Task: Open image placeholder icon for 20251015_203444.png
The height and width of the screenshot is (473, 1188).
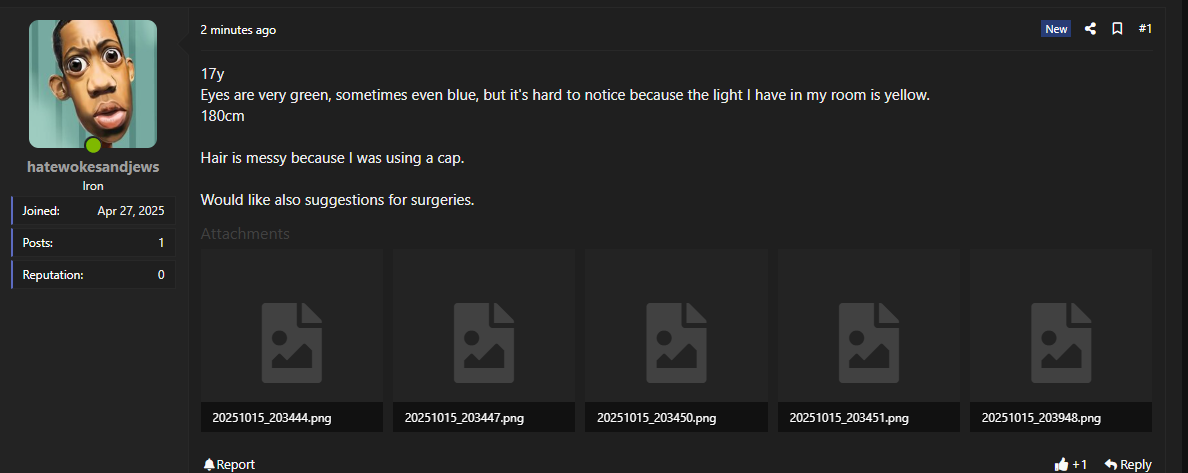Action: (292, 342)
